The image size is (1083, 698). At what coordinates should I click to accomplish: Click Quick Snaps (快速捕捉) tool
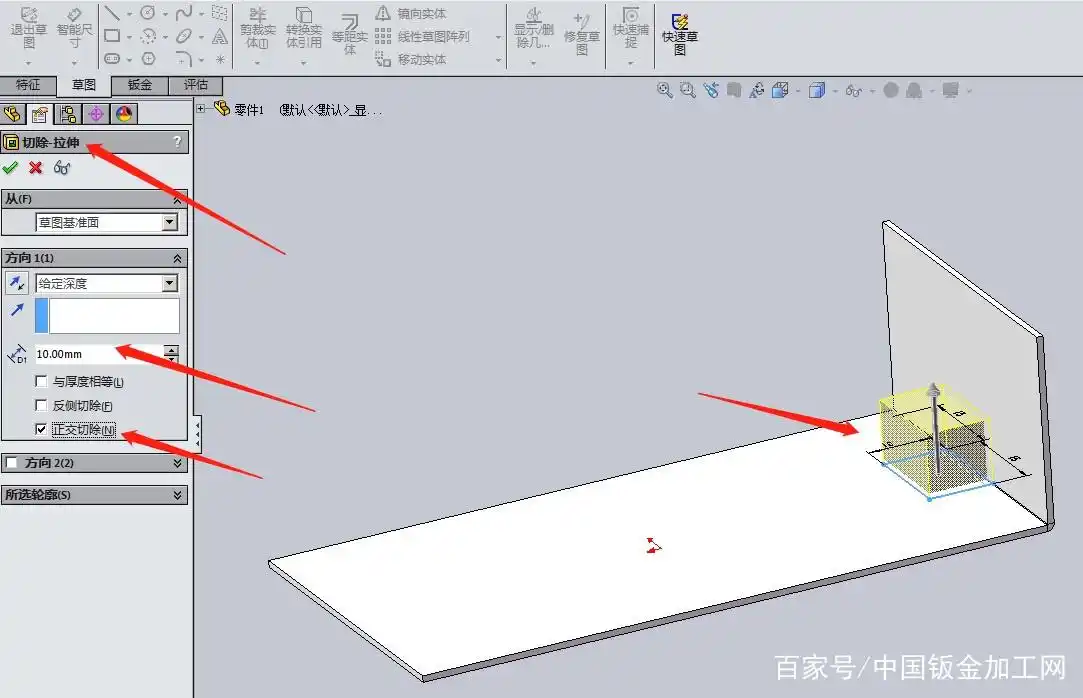pos(630,30)
